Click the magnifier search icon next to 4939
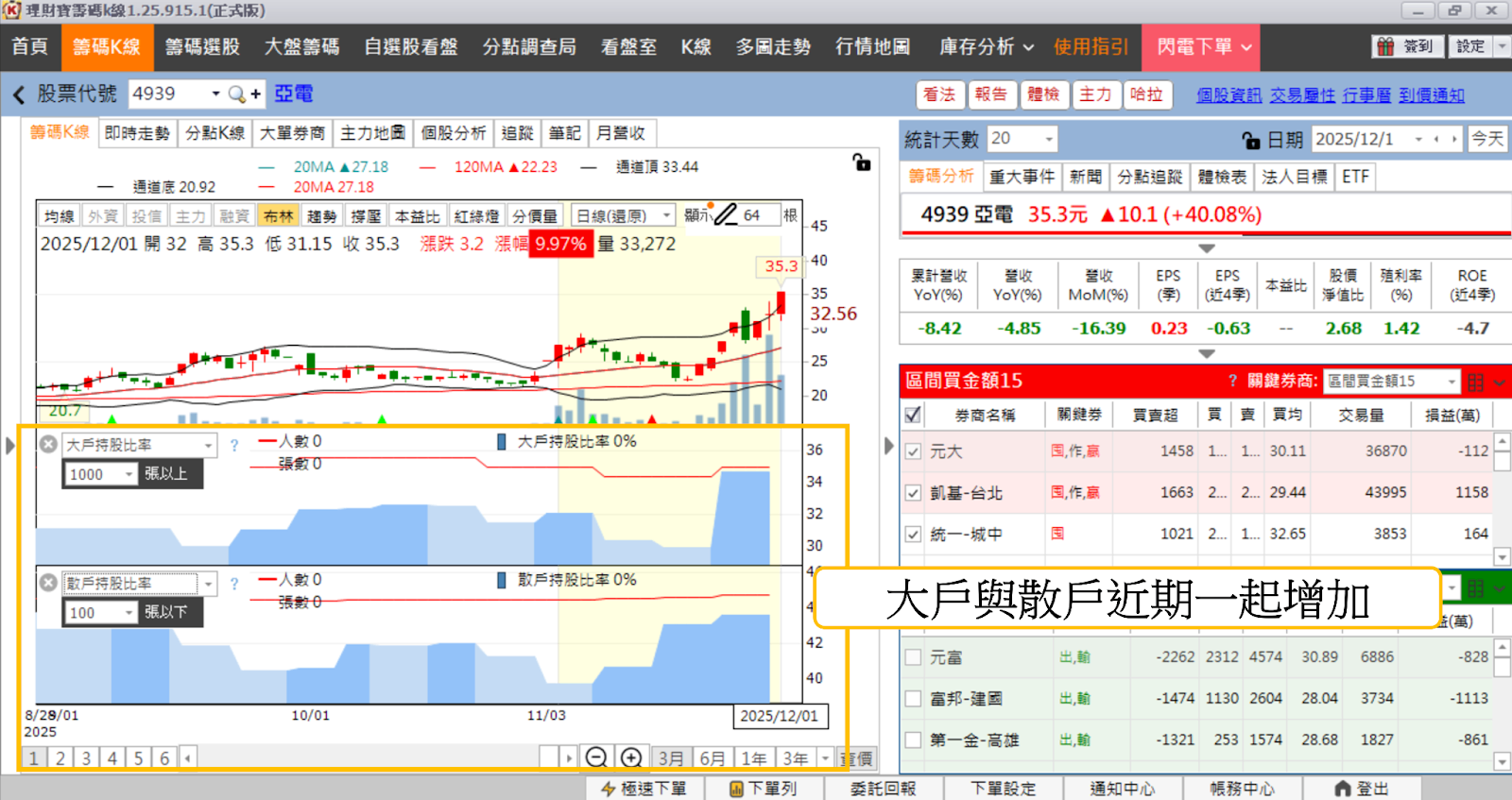Viewport: 1512px width, 800px height. (237, 94)
